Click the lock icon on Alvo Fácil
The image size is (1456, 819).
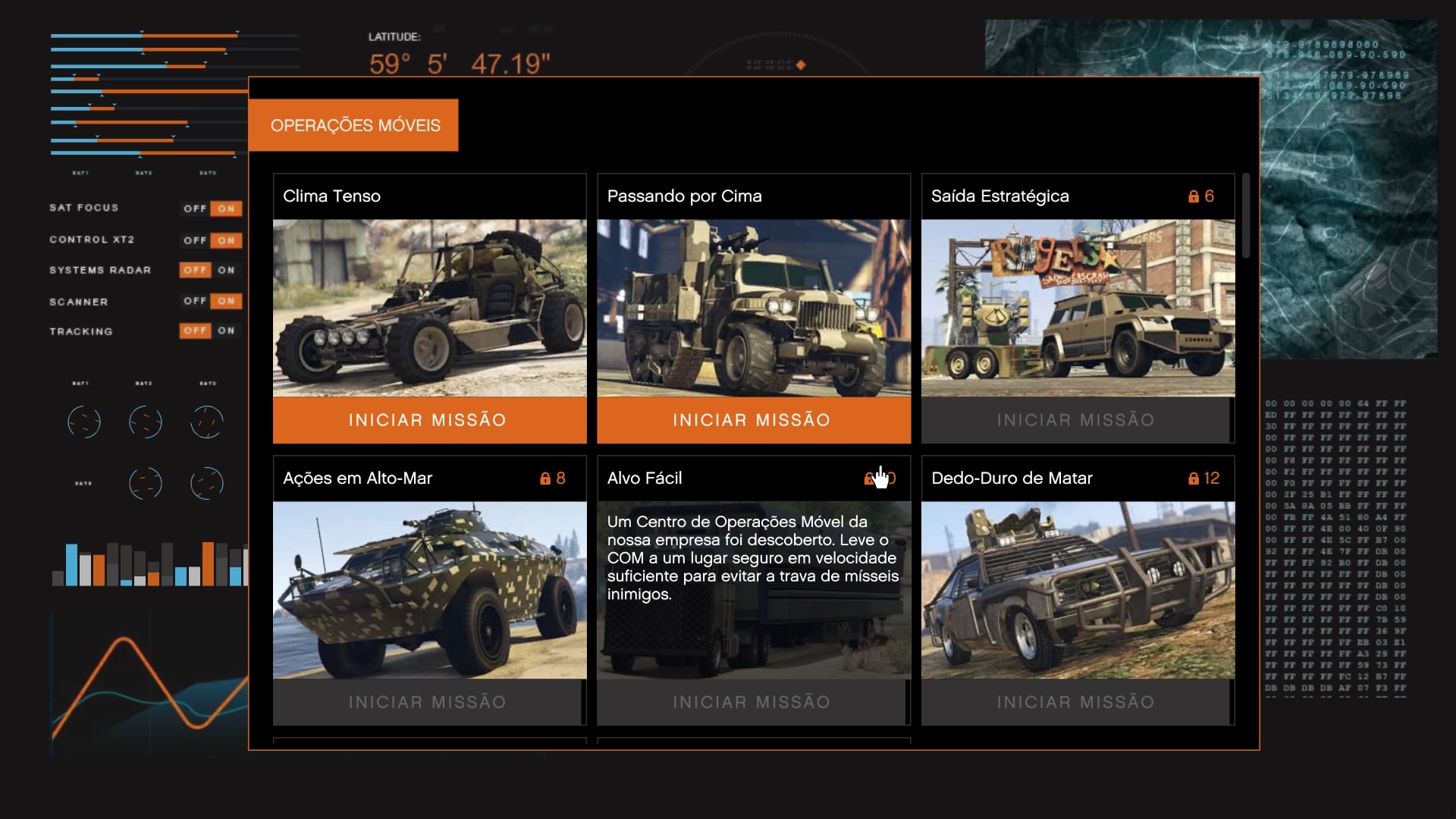tap(870, 479)
